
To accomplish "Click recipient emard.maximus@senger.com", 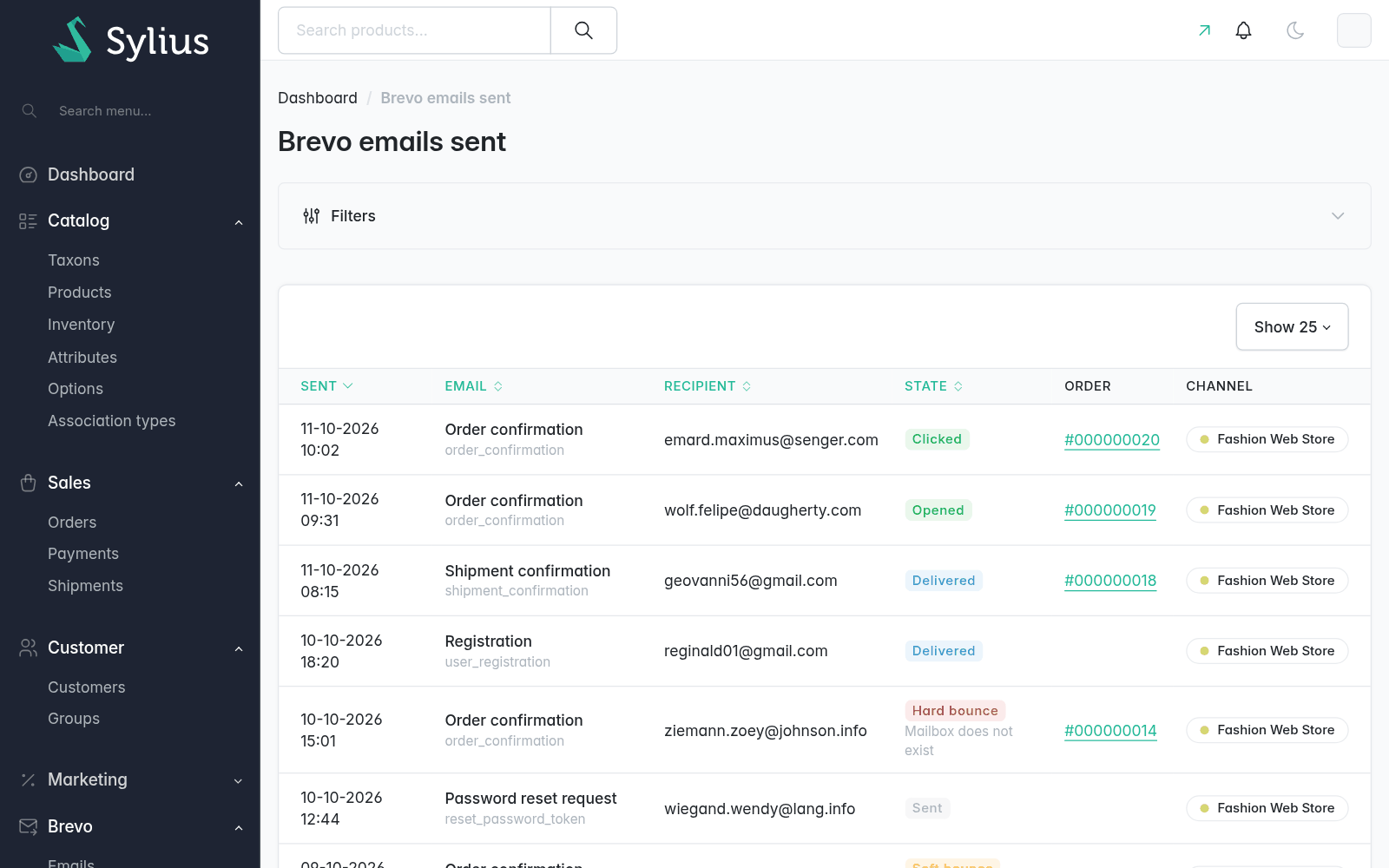I will tap(771, 440).
